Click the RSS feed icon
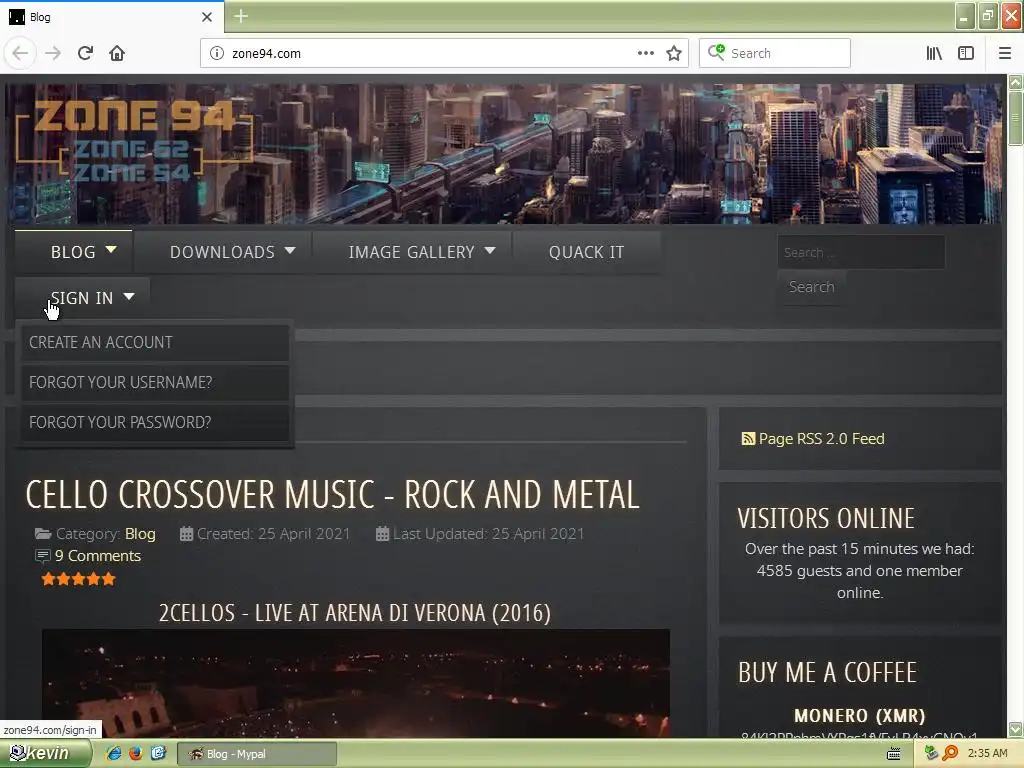 [x=748, y=439]
